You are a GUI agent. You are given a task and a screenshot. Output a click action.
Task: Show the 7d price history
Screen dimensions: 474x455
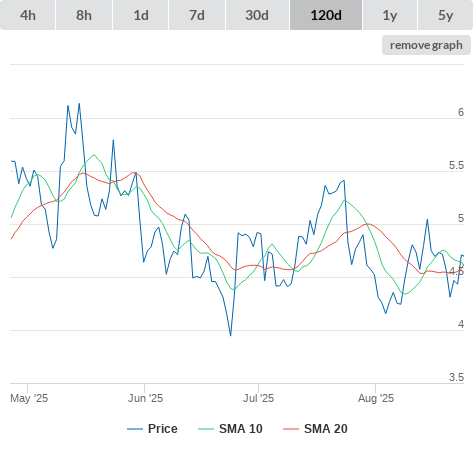pos(197,15)
